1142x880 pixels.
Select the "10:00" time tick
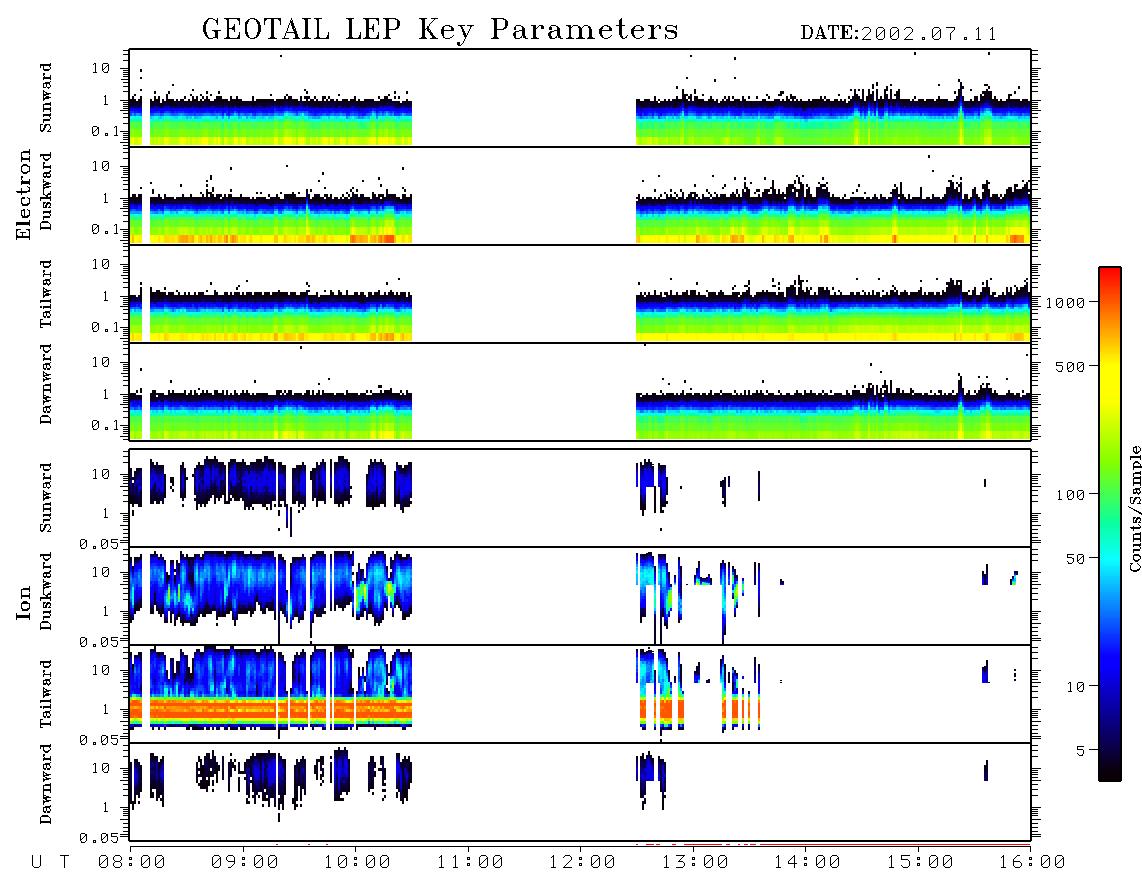(358, 863)
